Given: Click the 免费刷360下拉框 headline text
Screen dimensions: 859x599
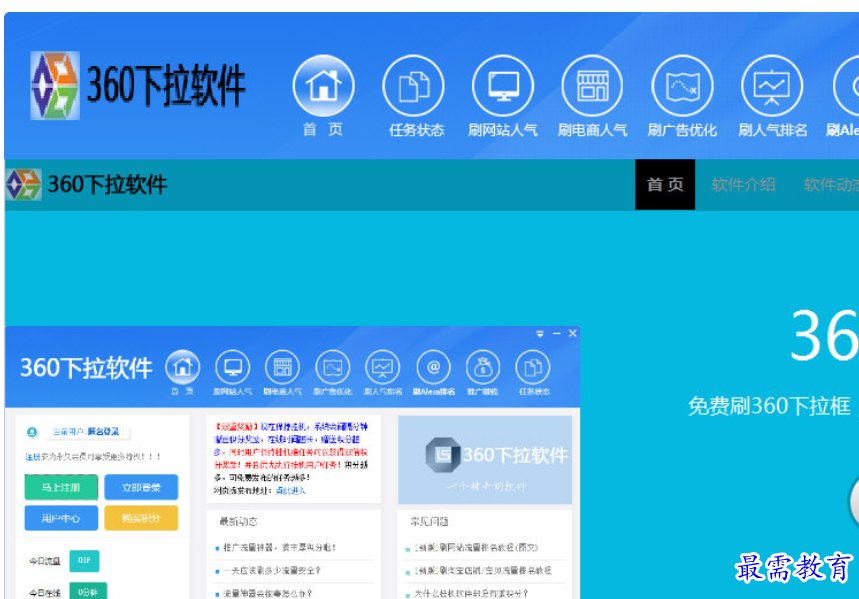Looking at the screenshot, I should click(769, 406).
